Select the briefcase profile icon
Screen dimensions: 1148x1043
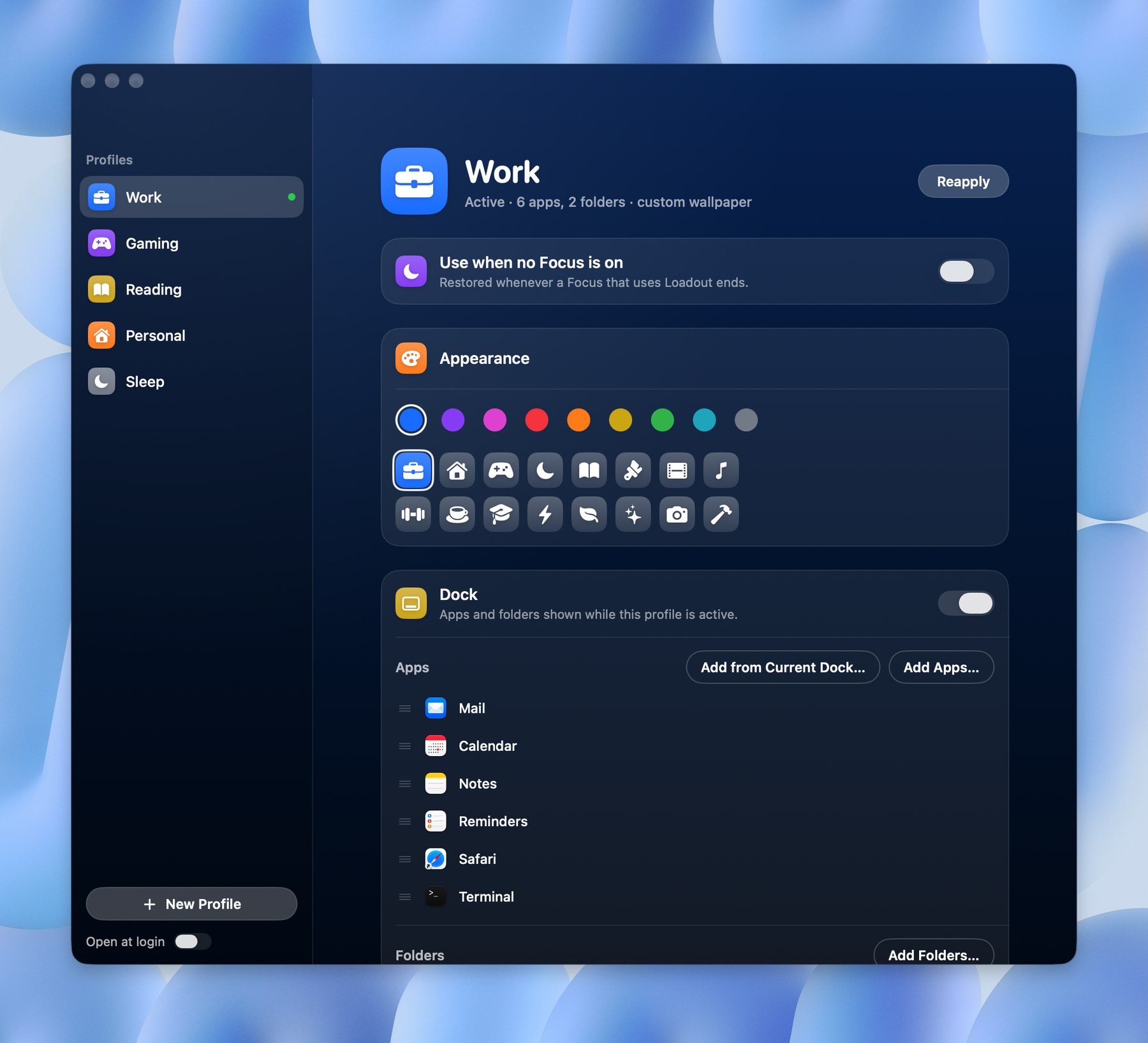click(x=413, y=470)
